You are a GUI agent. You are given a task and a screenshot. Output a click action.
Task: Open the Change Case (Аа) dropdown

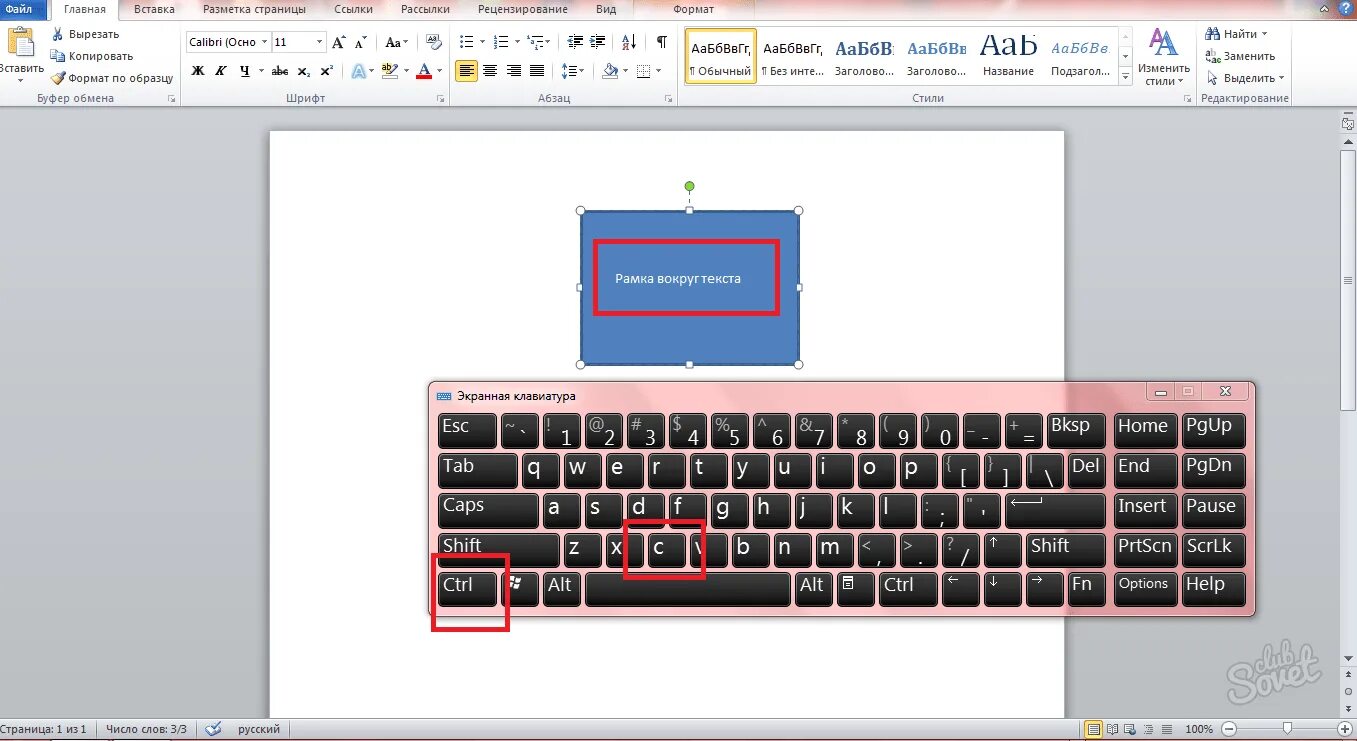[397, 42]
